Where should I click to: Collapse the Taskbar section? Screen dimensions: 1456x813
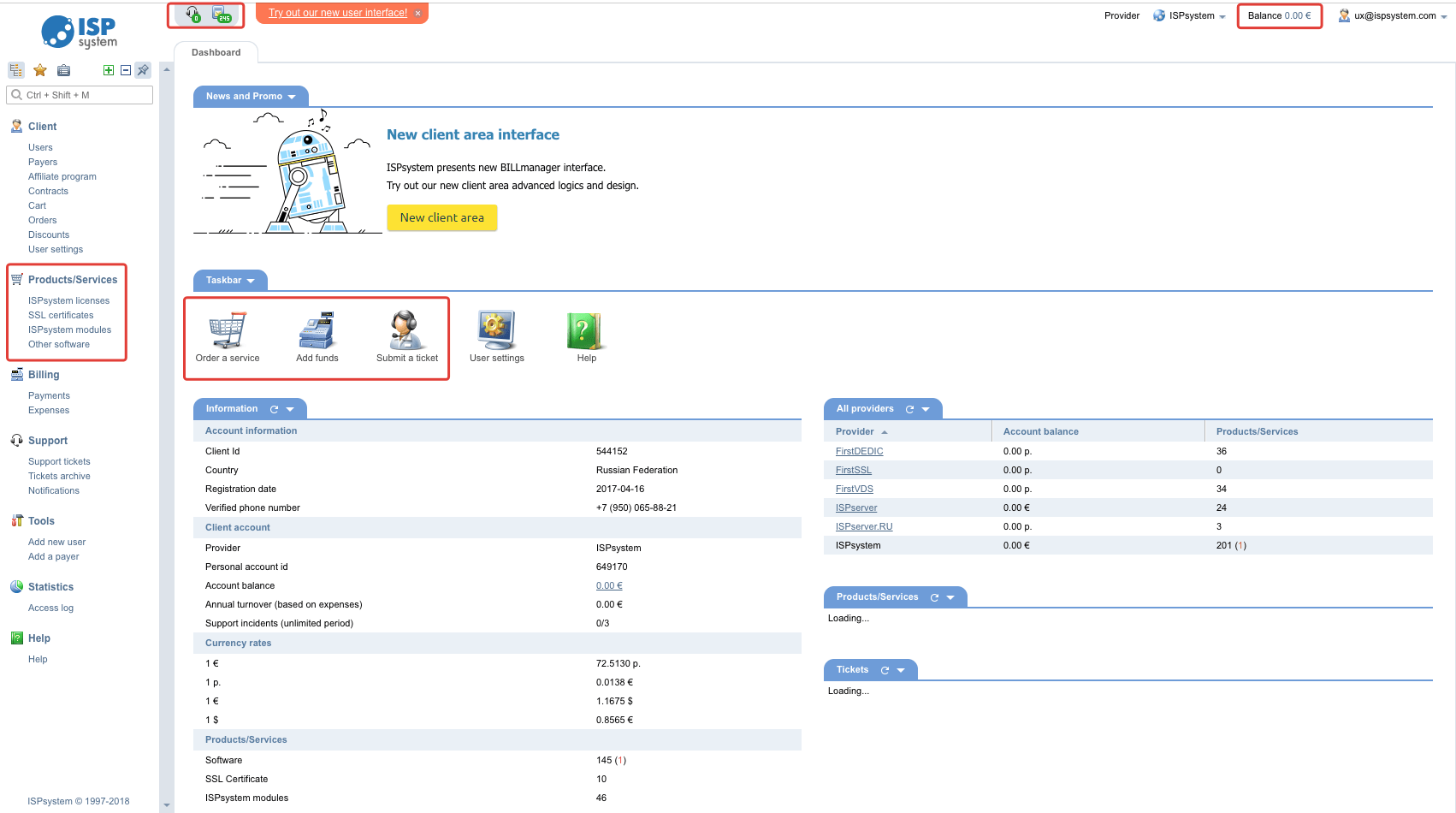click(251, 281)
